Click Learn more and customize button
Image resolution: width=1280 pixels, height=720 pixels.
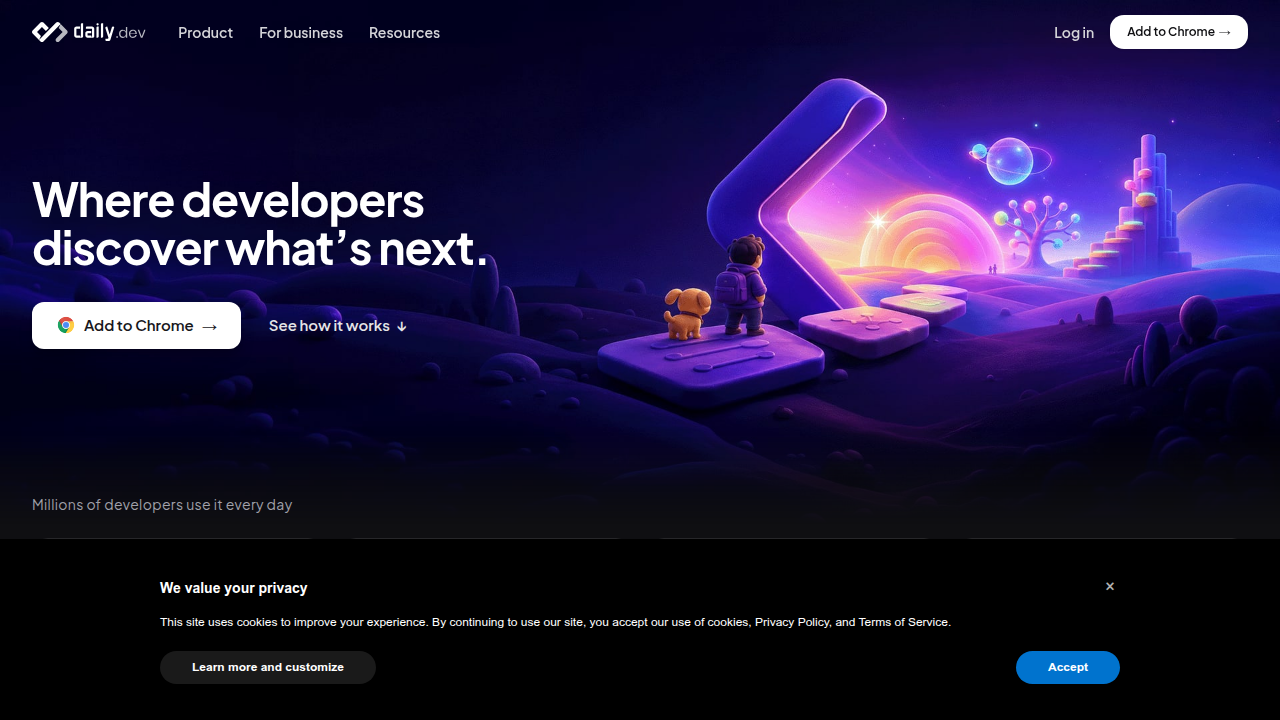(268, 667)
